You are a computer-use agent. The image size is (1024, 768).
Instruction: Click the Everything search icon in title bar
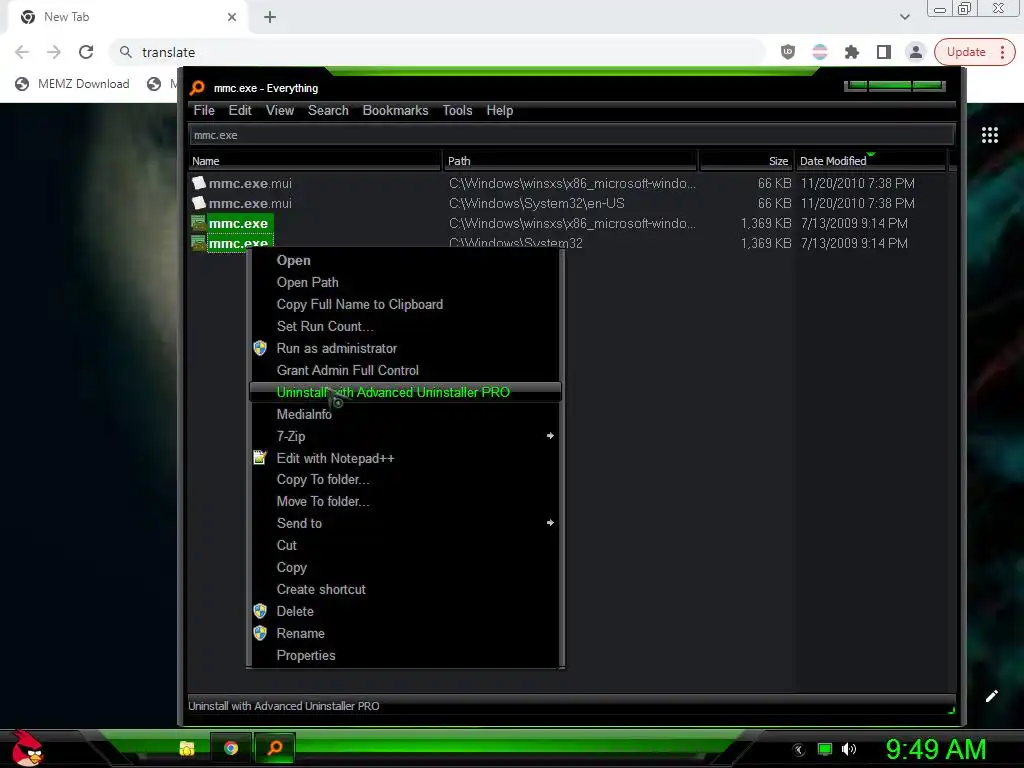coord(197,88)
